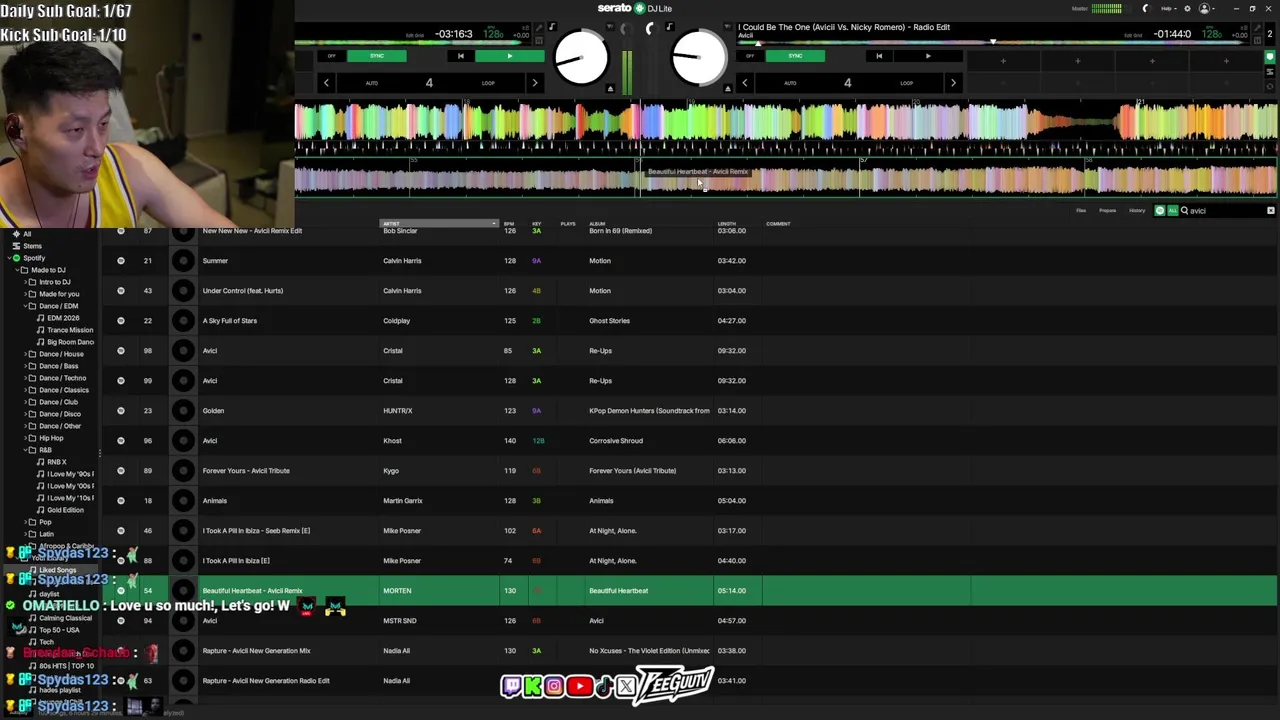Collapse the Spotify tree node
The width and height of the screenshot is (1280, 720).
[7, 258]
